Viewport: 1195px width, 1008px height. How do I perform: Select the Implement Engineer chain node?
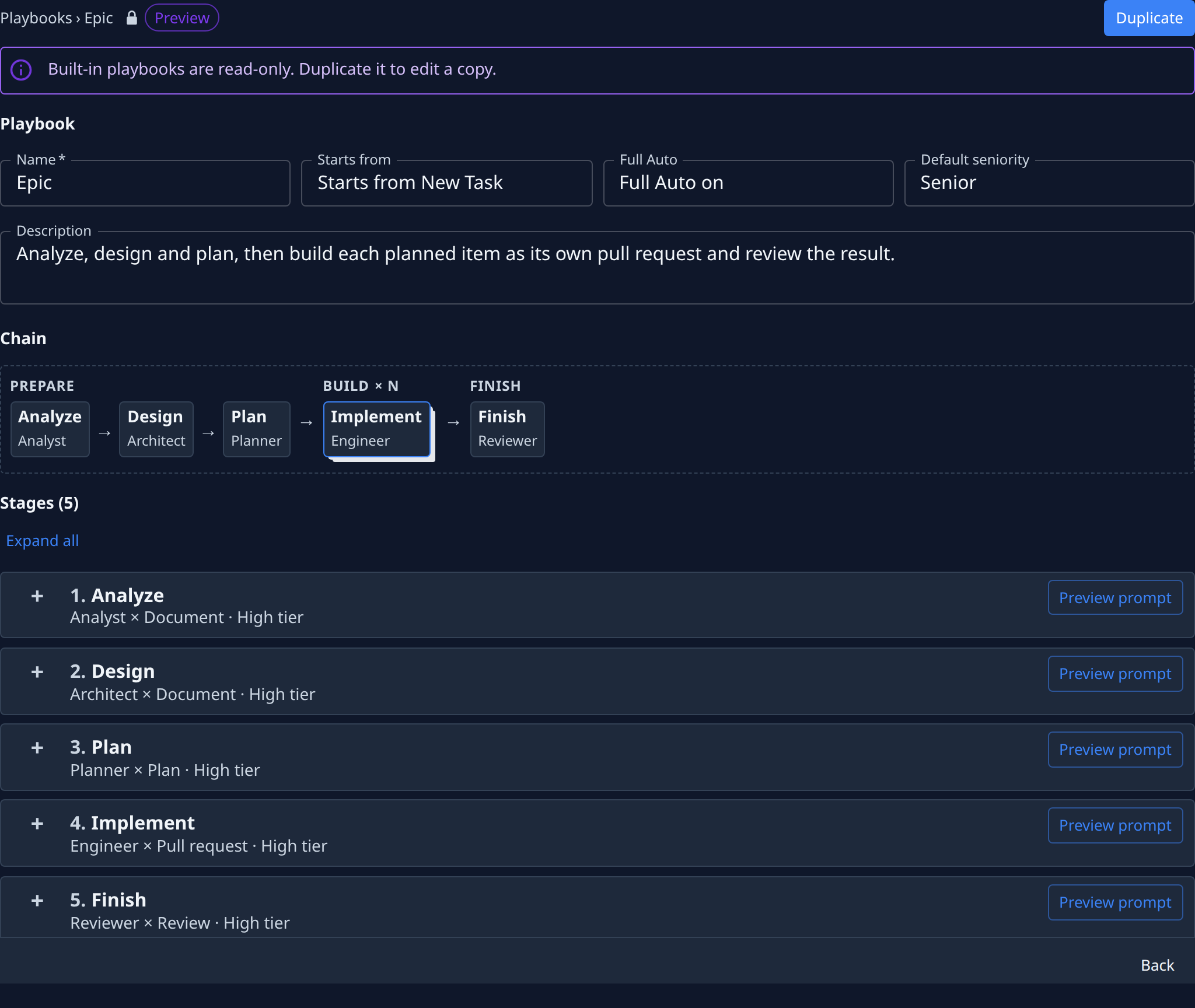pos(377,429)
